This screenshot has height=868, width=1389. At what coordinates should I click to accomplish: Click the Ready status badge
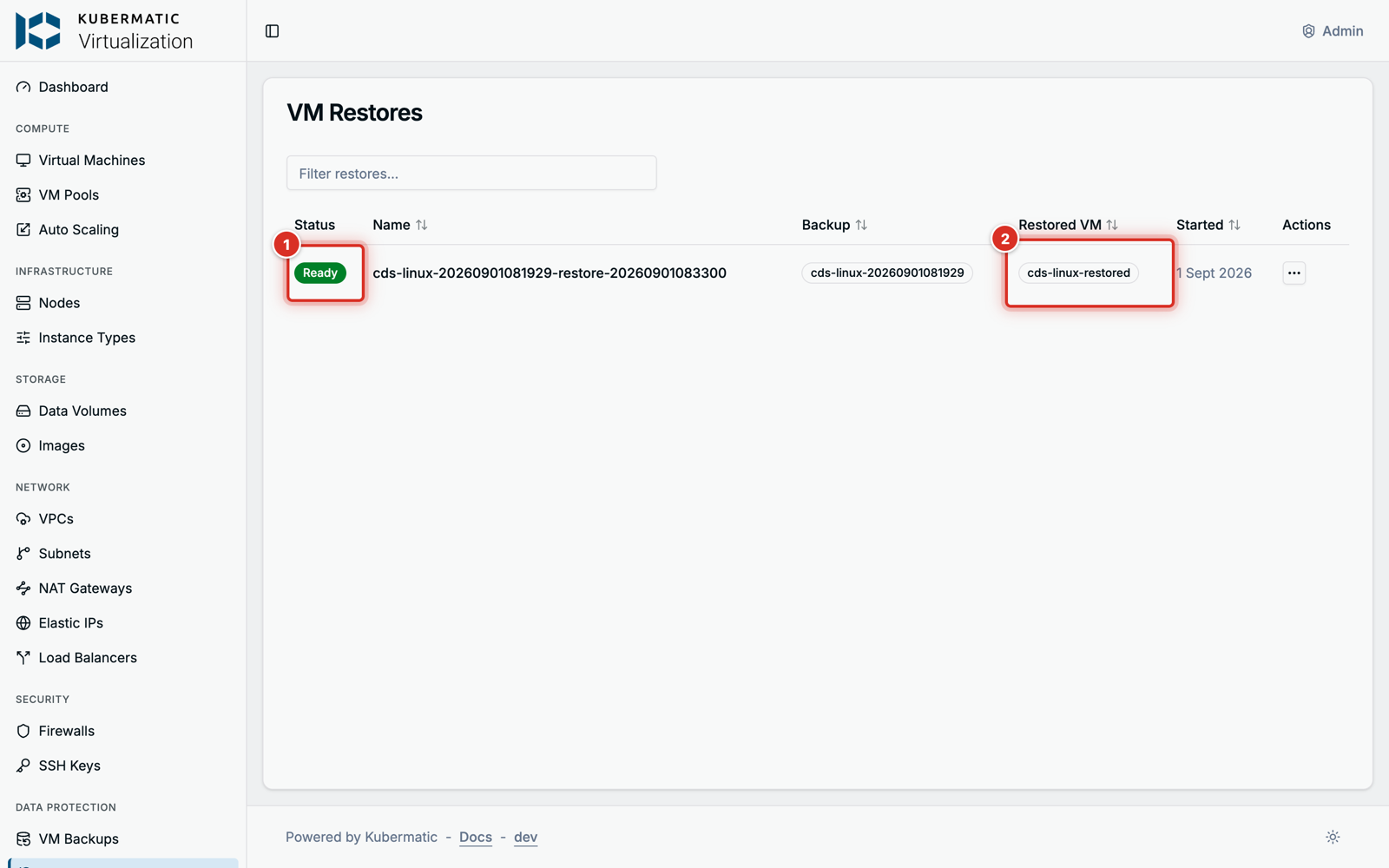coord(320,273)
